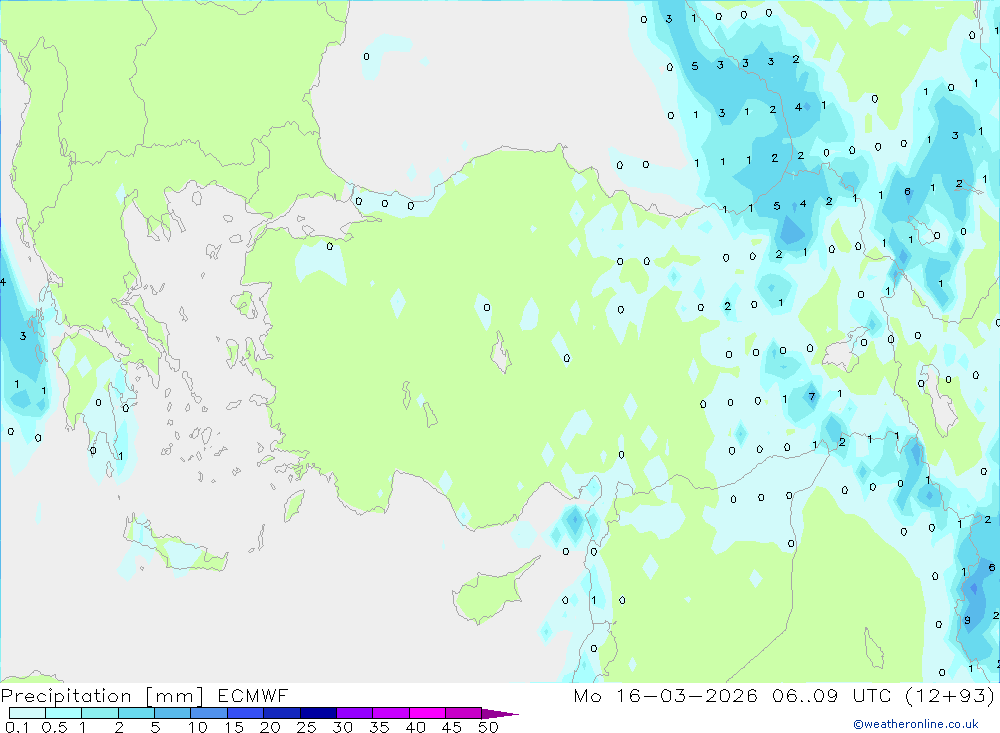Image resolution: width=1000 pixels, height=733 pixels.
Task: Pick the 1–2 mm legend color swatch
Action: click(x=100, y=713)
